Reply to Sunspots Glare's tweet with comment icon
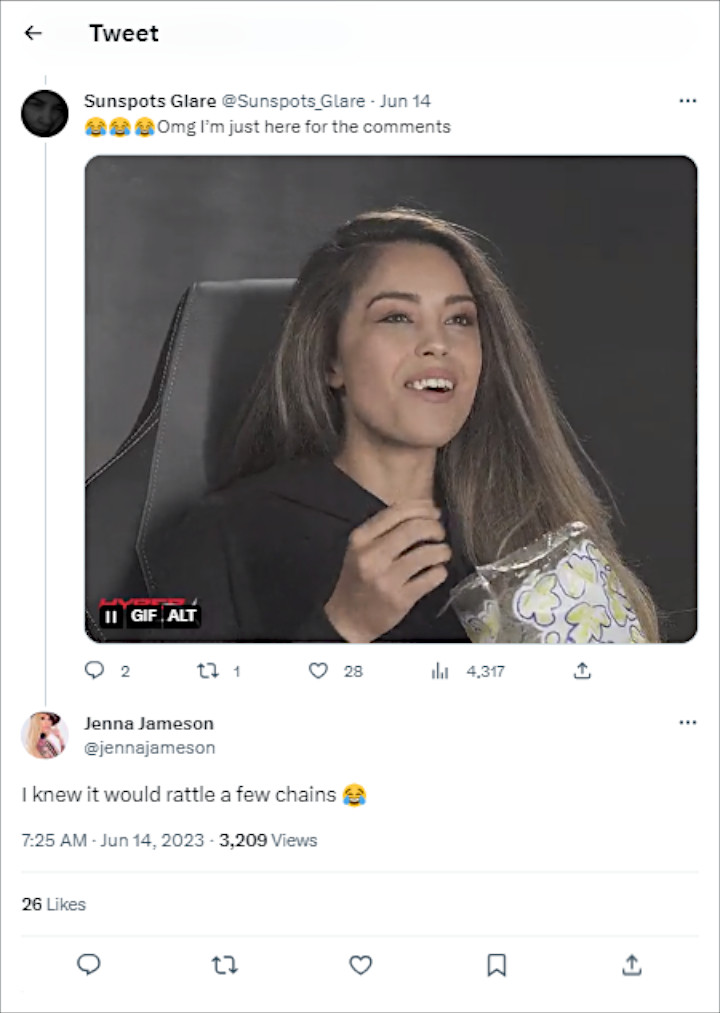The height and width of the screenshot is (1013, 720). click(94, 671)
